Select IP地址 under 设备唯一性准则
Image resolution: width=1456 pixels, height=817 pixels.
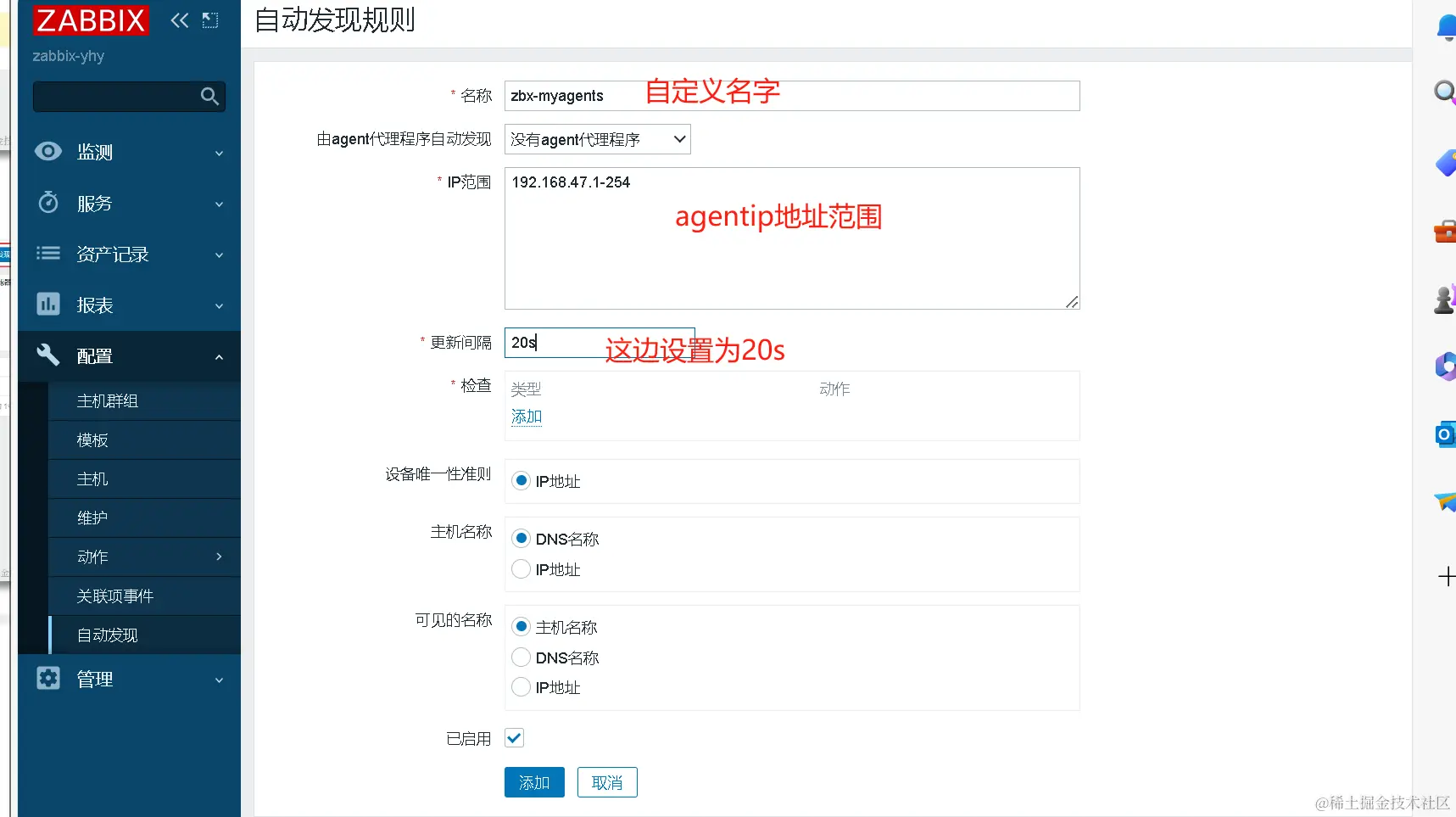pyautogui.click(x=522, y=481)
